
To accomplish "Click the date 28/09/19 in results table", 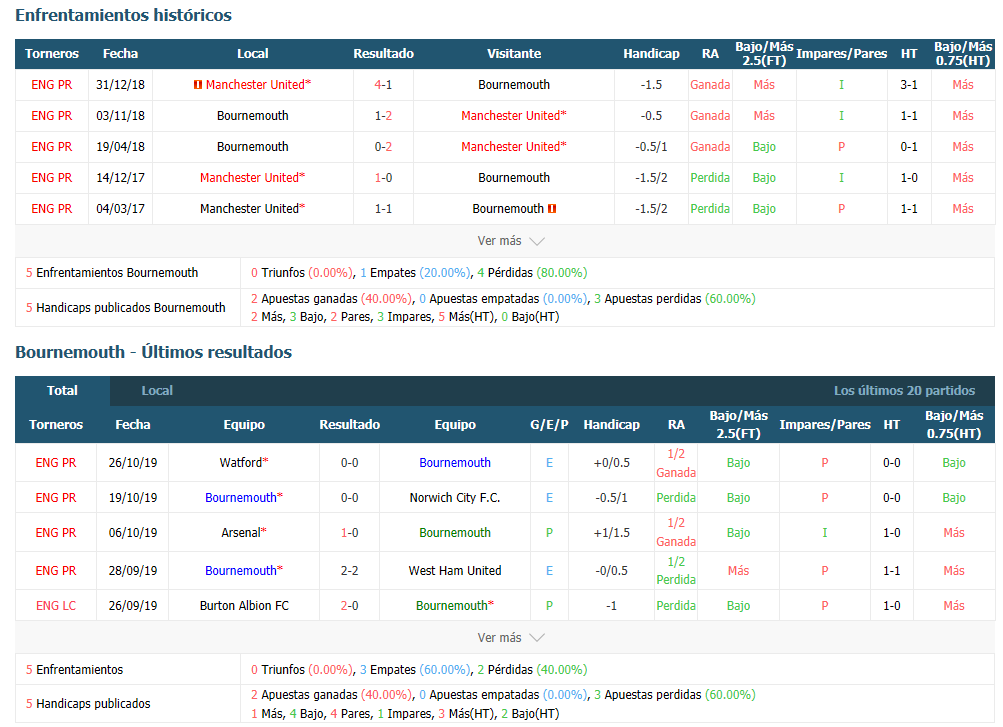I will (132, 570).
